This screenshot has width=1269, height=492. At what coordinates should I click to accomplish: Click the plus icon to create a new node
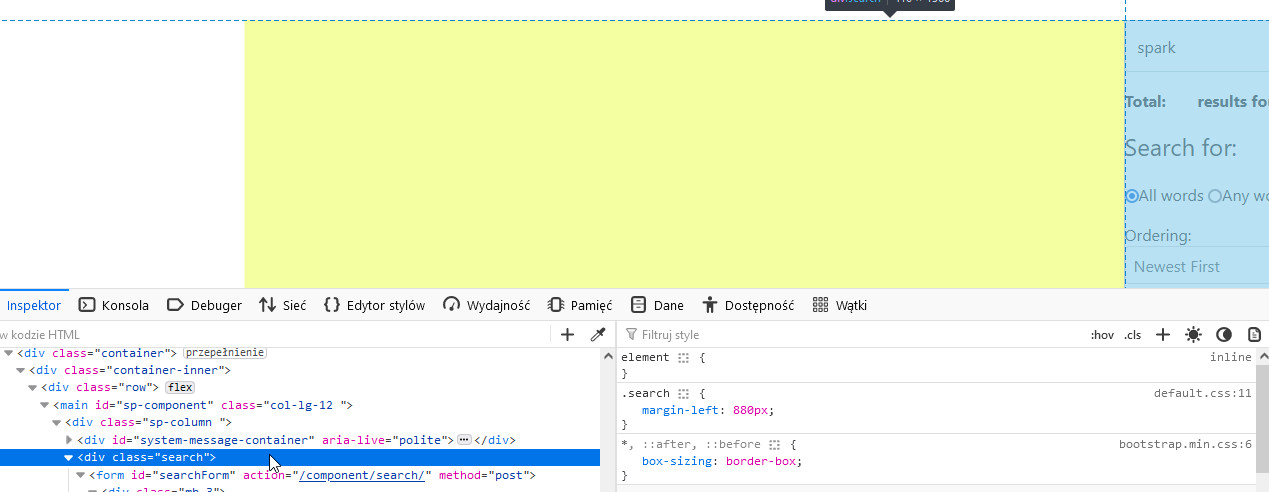coord(567,335)
